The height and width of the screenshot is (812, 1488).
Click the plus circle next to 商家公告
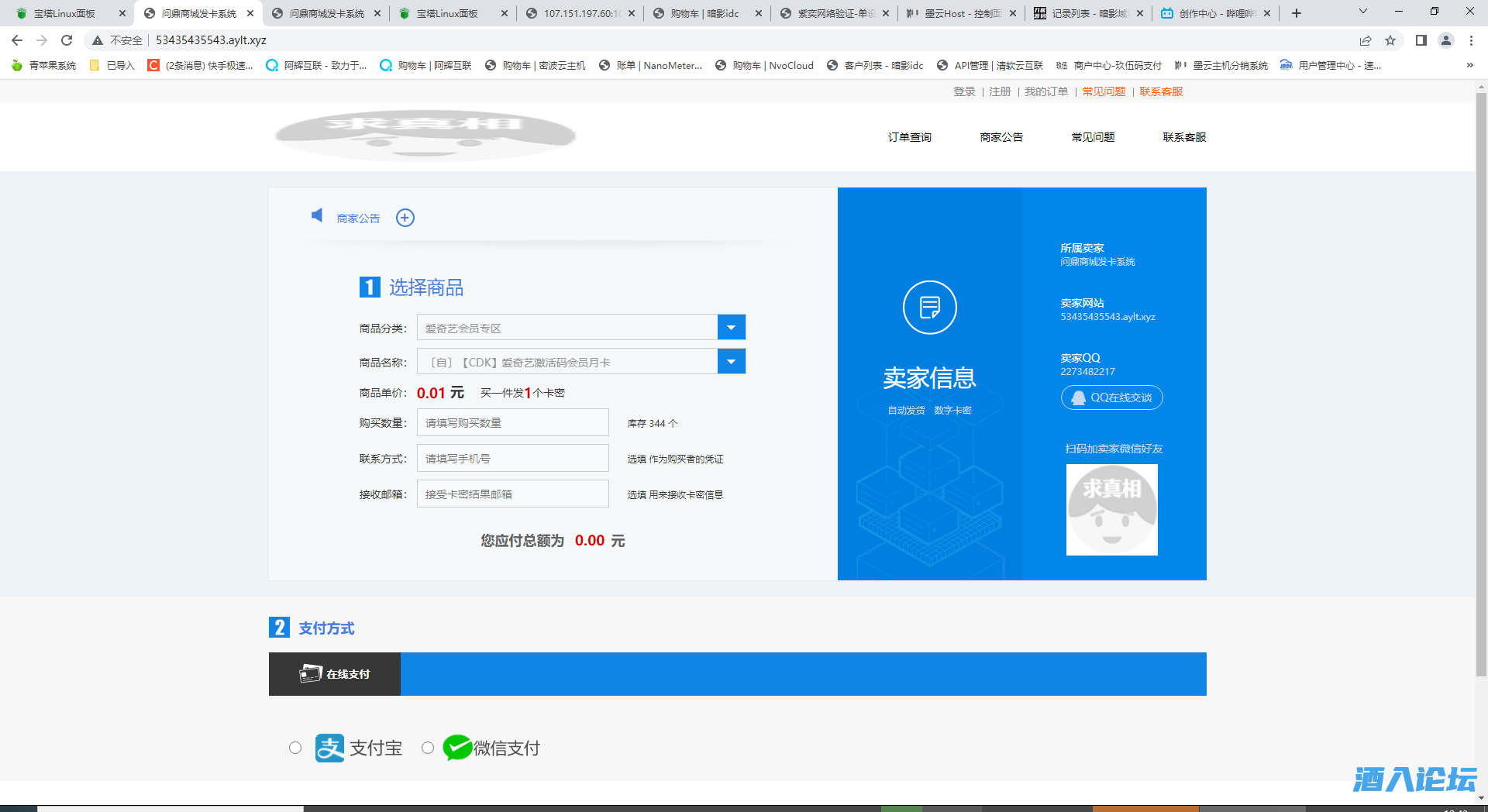coord(405,218)
